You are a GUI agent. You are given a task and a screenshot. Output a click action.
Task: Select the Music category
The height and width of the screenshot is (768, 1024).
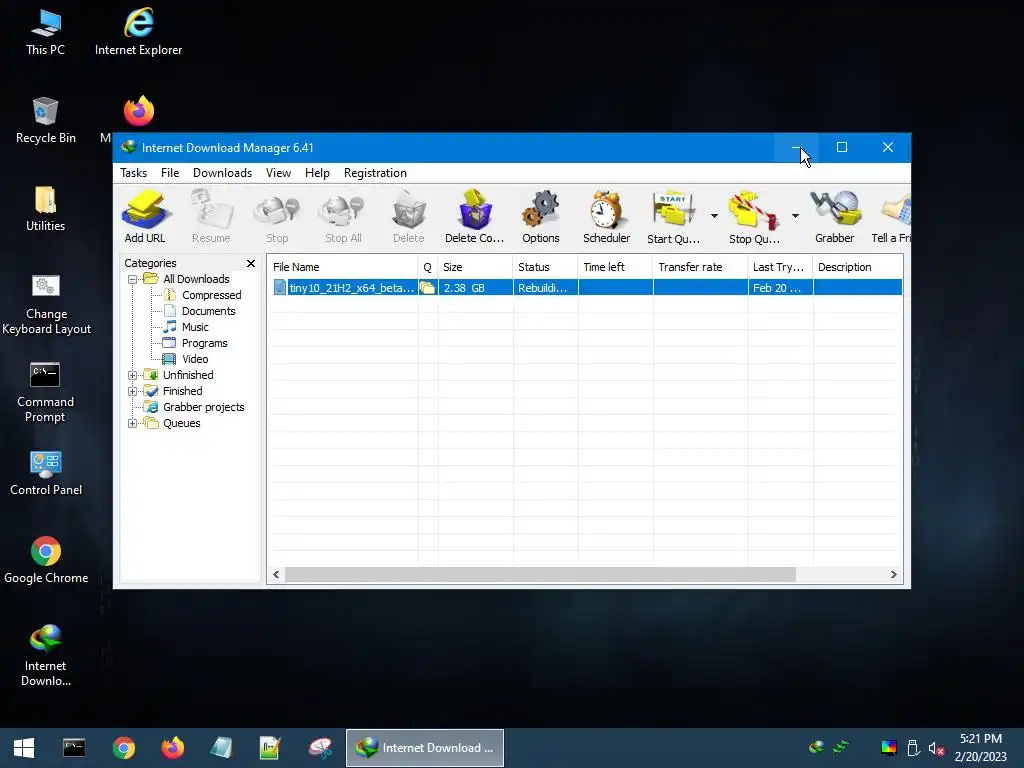[195, 327]
